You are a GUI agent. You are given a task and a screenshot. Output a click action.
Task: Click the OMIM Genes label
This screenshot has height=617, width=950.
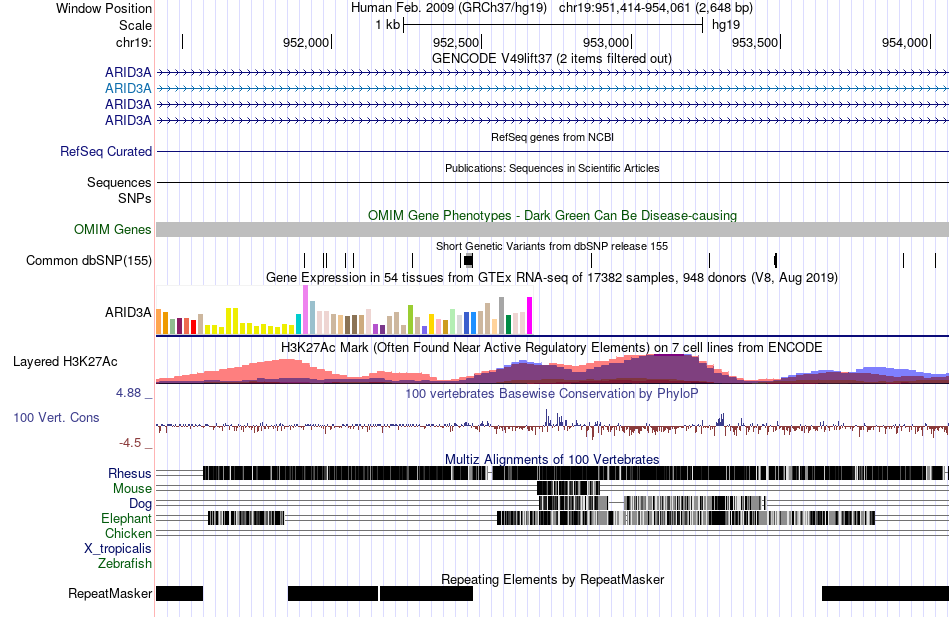(x=113, y=229)
